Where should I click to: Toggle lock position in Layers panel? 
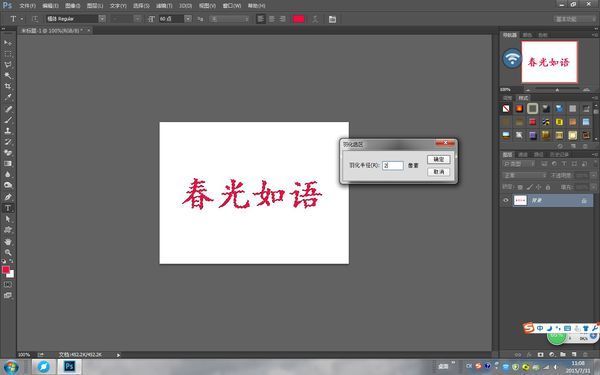click(539, 187)
